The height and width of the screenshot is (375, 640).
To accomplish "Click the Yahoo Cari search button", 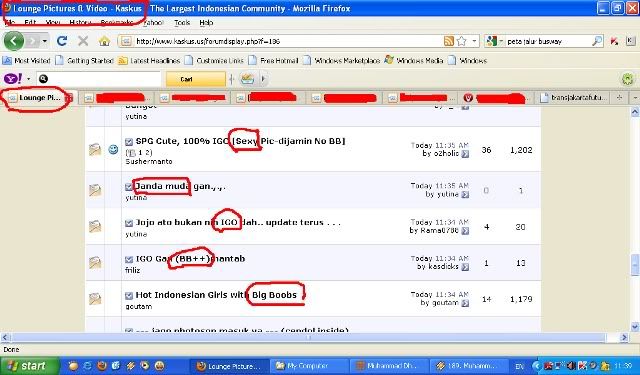I will point(196,79).
